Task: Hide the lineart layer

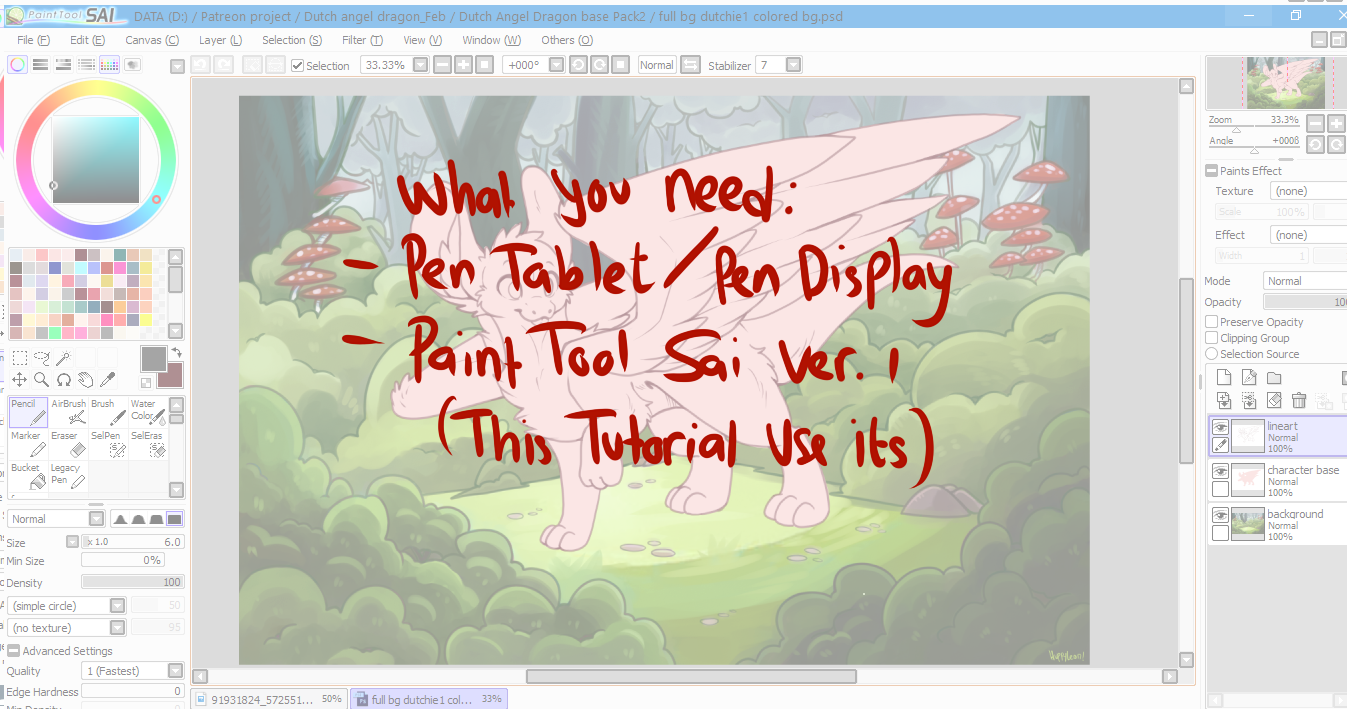Action: click(x=1220, y=427)
